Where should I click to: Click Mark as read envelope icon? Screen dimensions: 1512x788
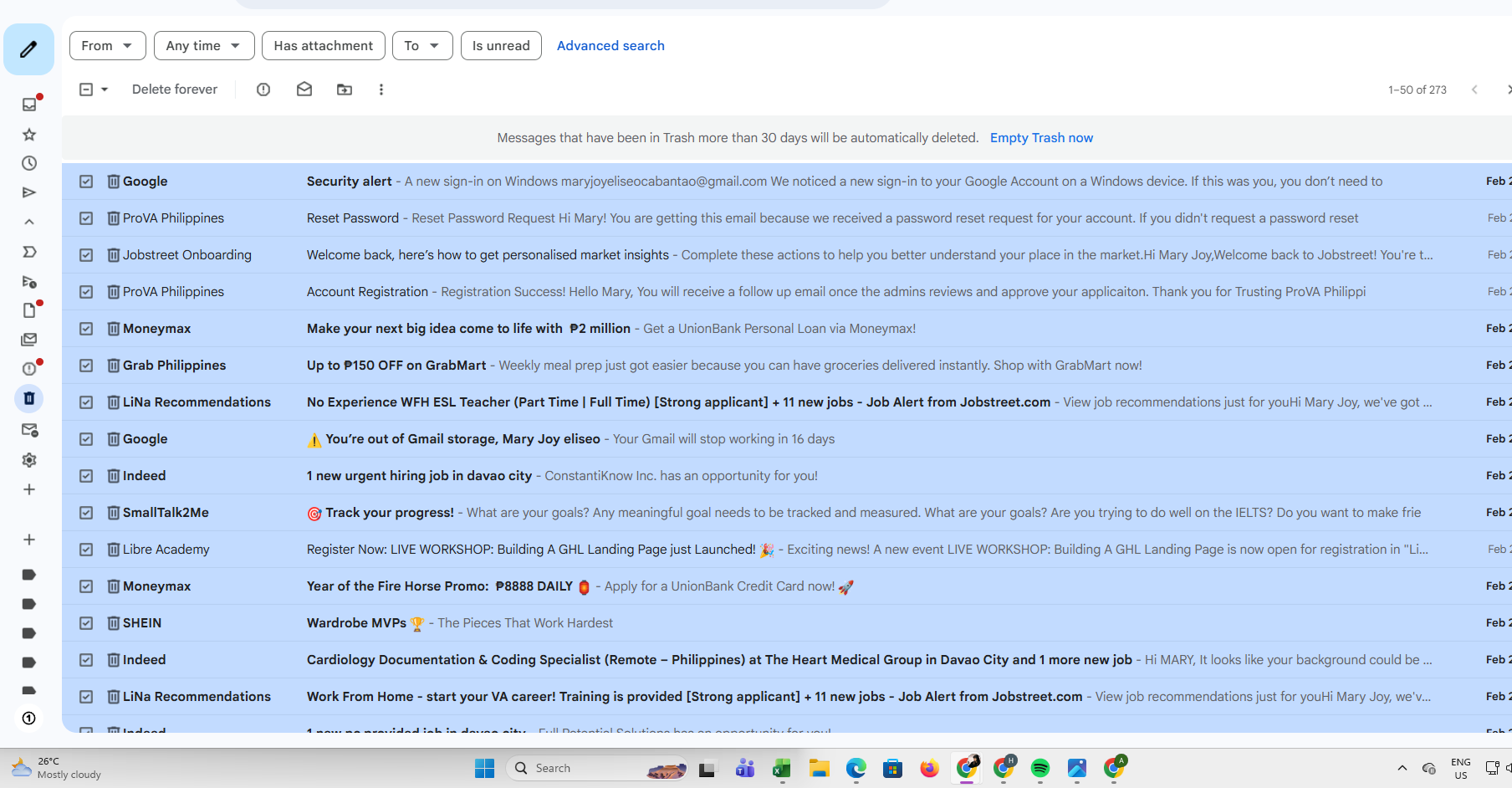click(x=304, y=90)
